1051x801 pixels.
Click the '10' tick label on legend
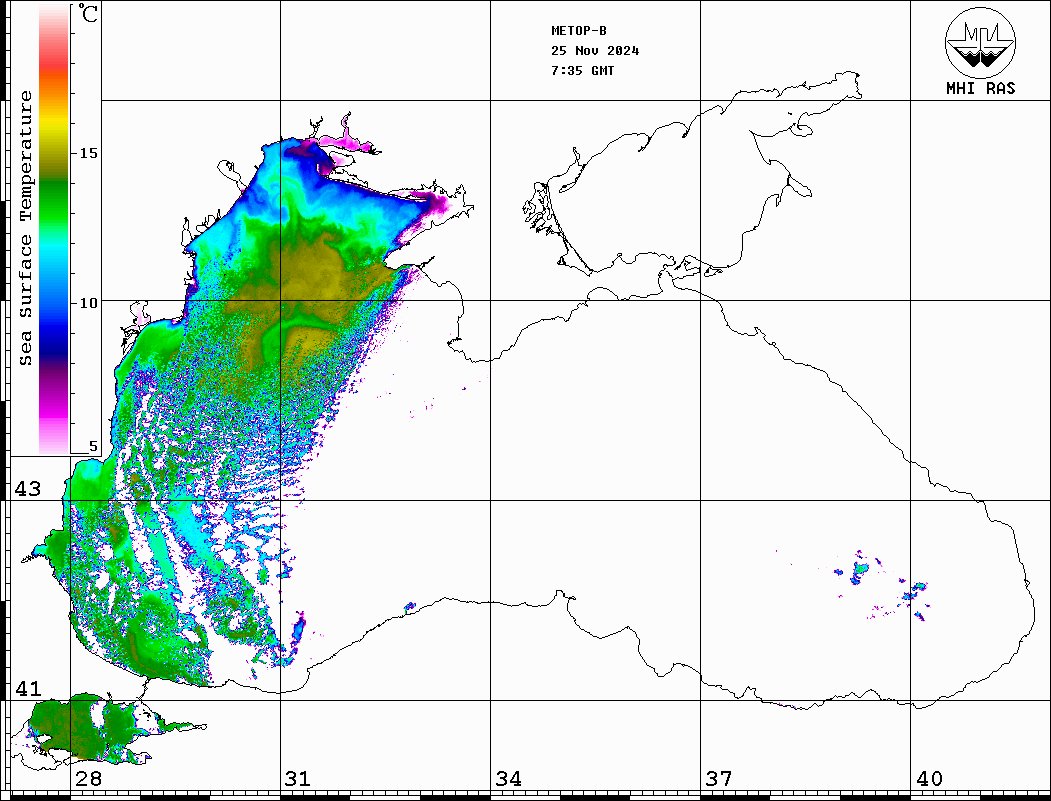pos(88,303)
